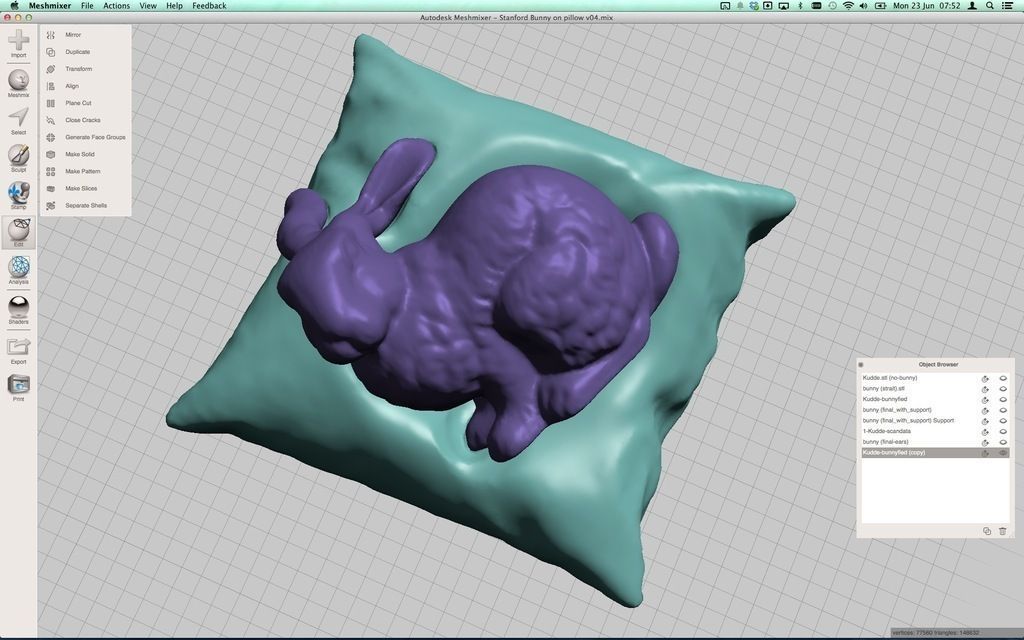Open the Apple menu
This screenshot has height=640, width=1024.
pyautogui.click(x=14, y=5)
